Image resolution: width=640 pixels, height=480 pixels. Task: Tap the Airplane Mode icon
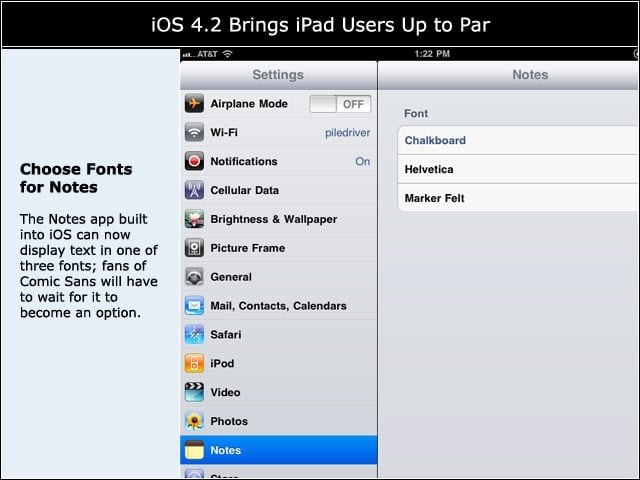[194, 104]
